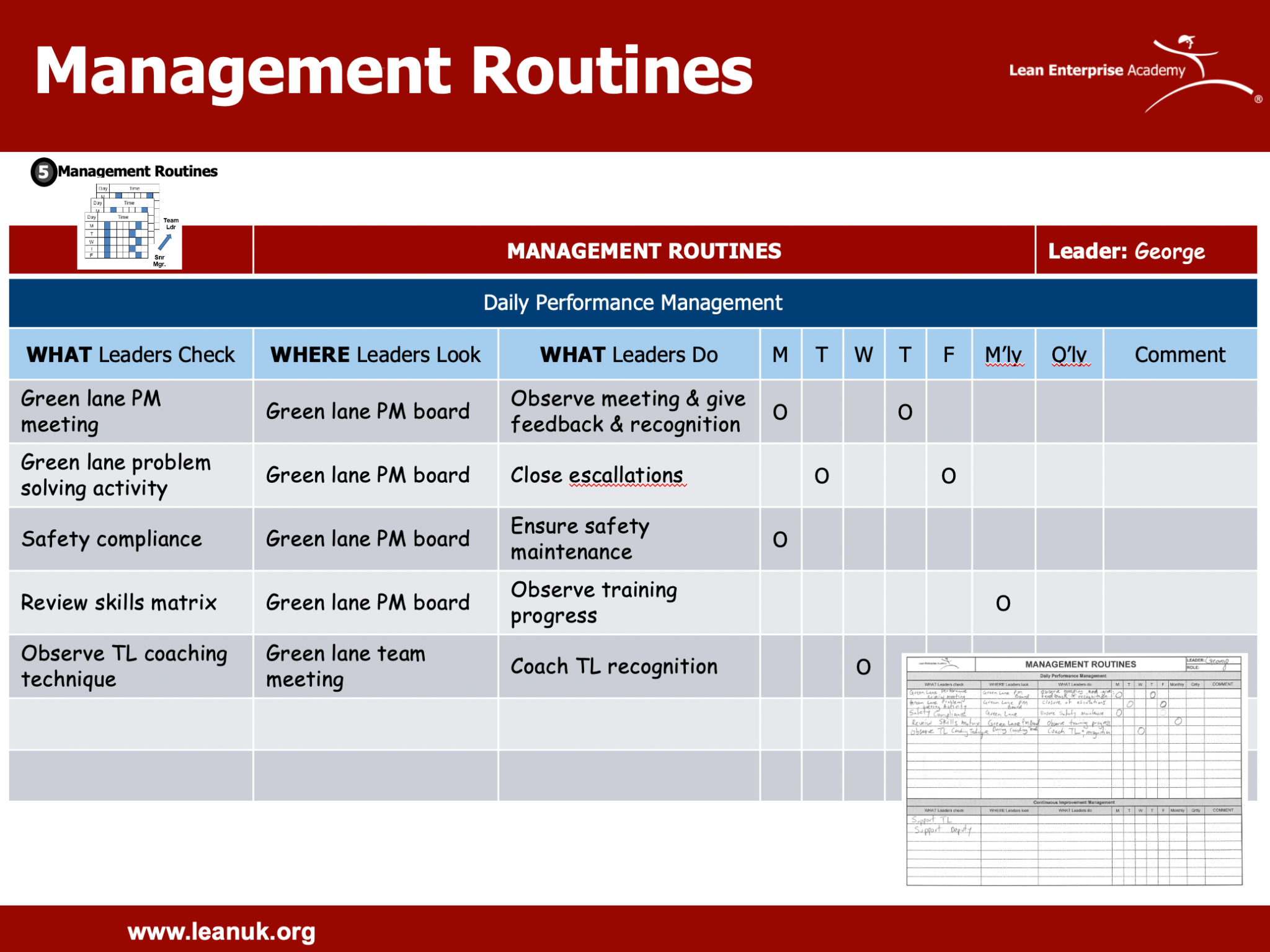Select the 'Observe training progress' cell
The image size is (1270, 952).
tap(629, 602)
